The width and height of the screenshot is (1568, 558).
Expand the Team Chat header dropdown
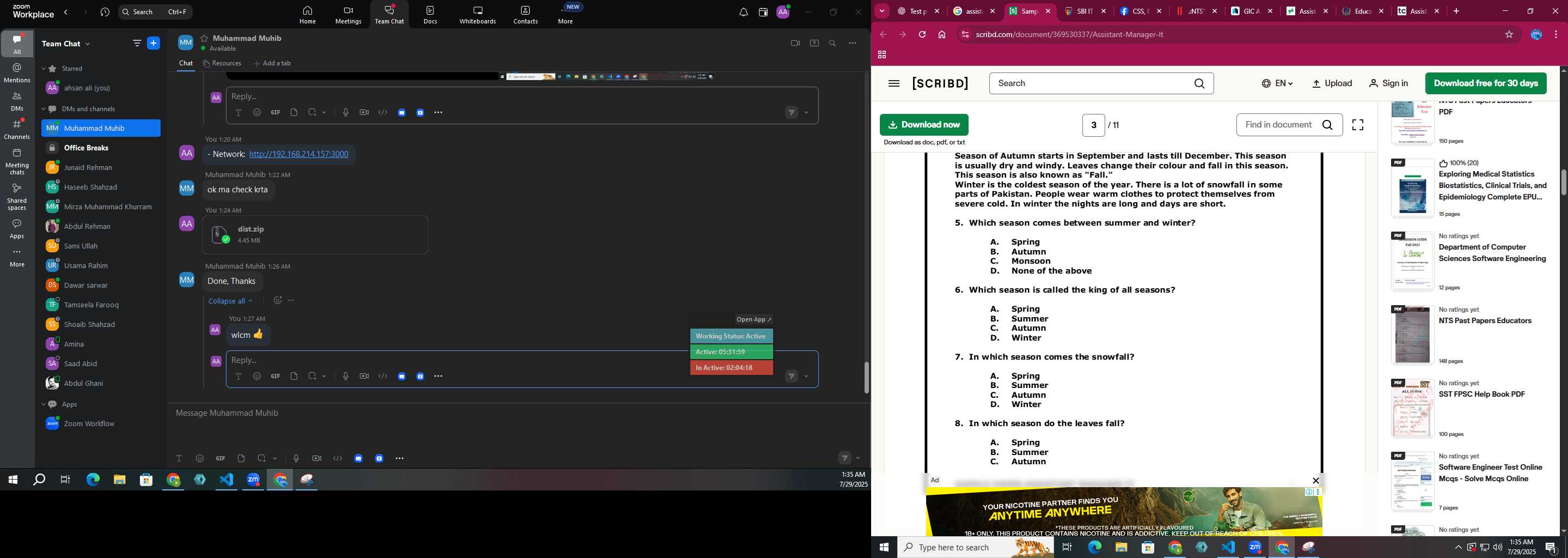click(x=88, y=44)
